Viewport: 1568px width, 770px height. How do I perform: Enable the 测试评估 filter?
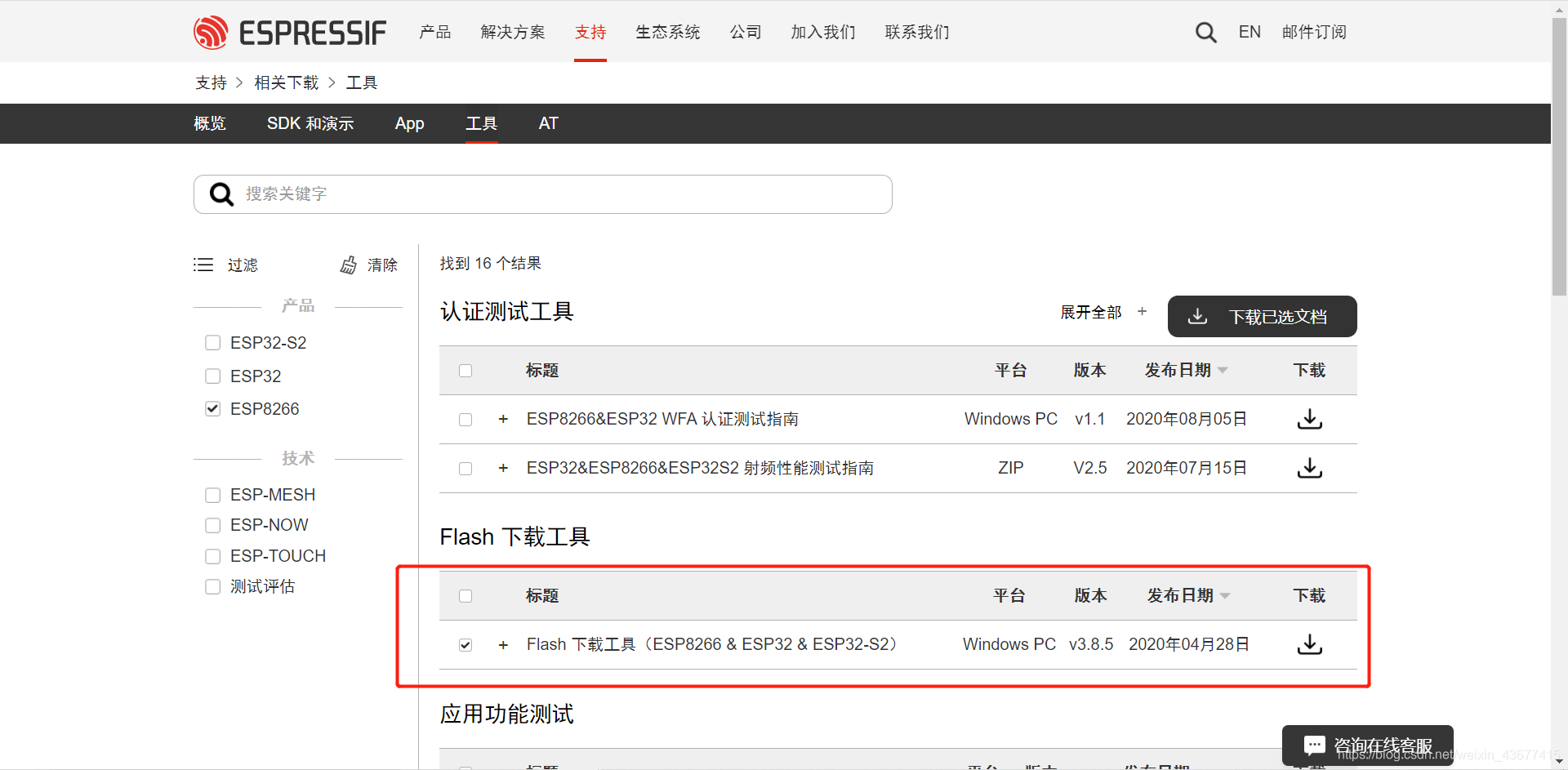point(213,587)
